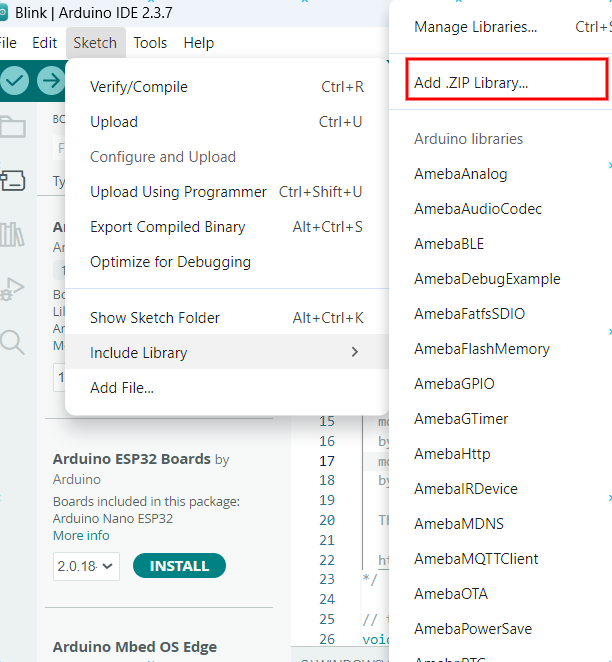612x662 pixels.
Task: Click line number 26 in editor gutter
Action: [x=327, y=639]
